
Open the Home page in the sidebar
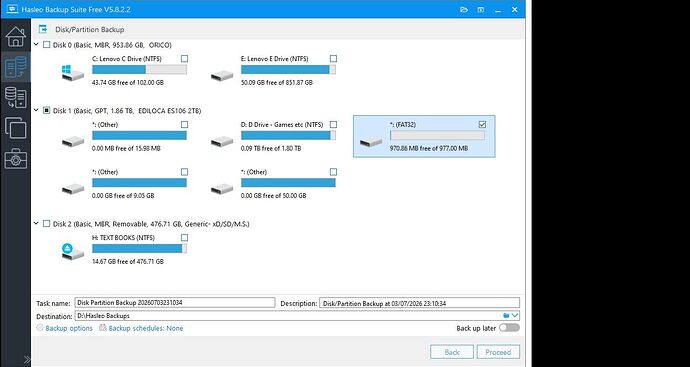click(x=16, y=37)
